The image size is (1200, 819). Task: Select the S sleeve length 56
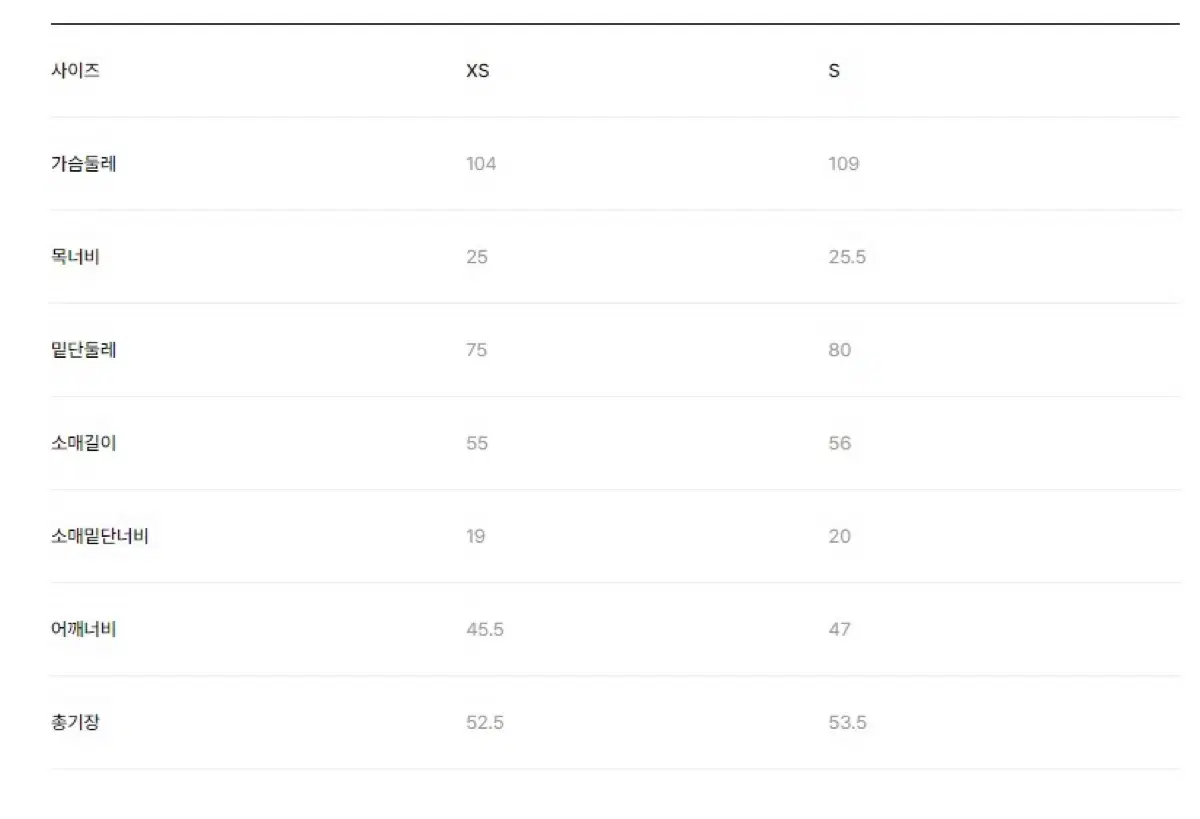pyautogui.click(x=840, y=443)
